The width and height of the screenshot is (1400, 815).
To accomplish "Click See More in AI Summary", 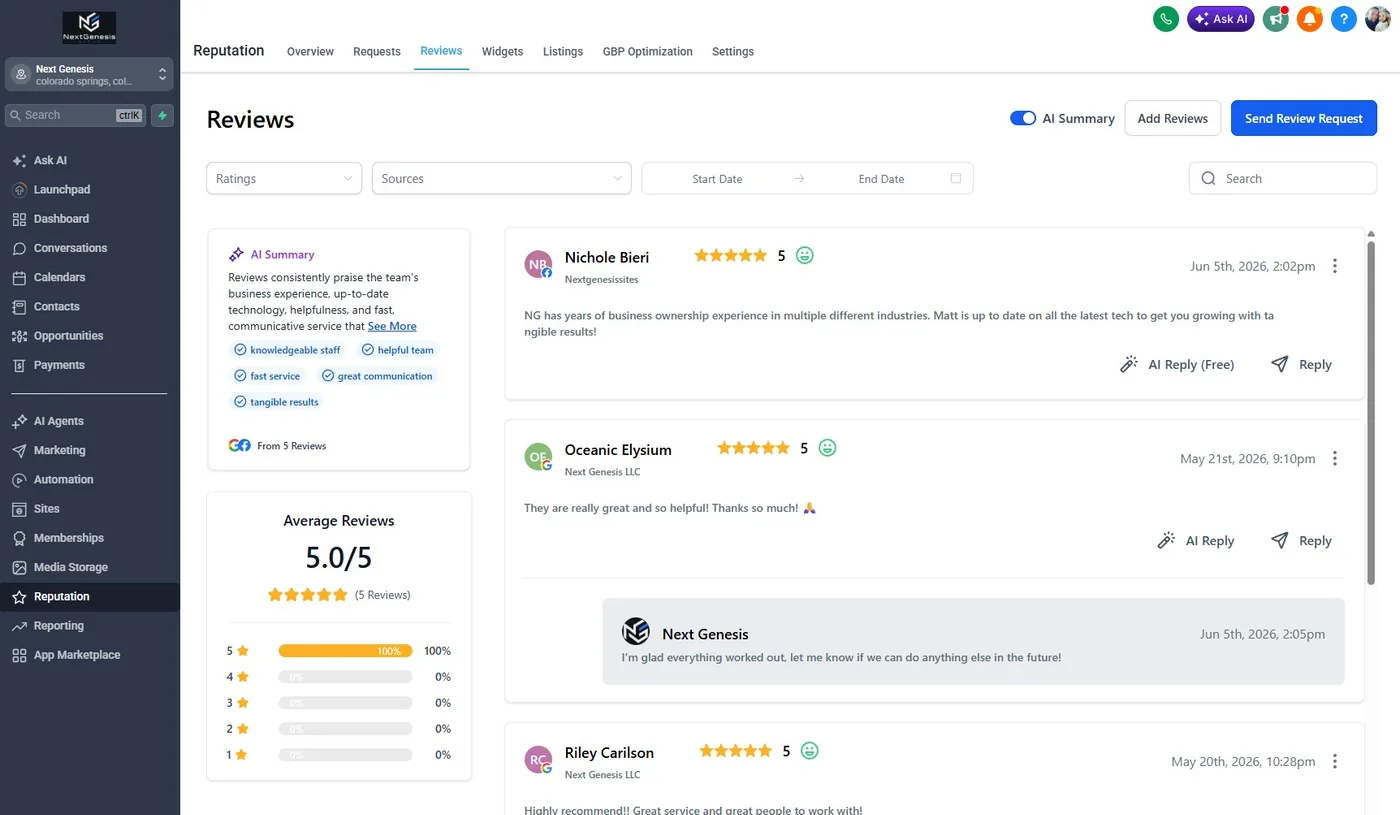I will point(392,326).
